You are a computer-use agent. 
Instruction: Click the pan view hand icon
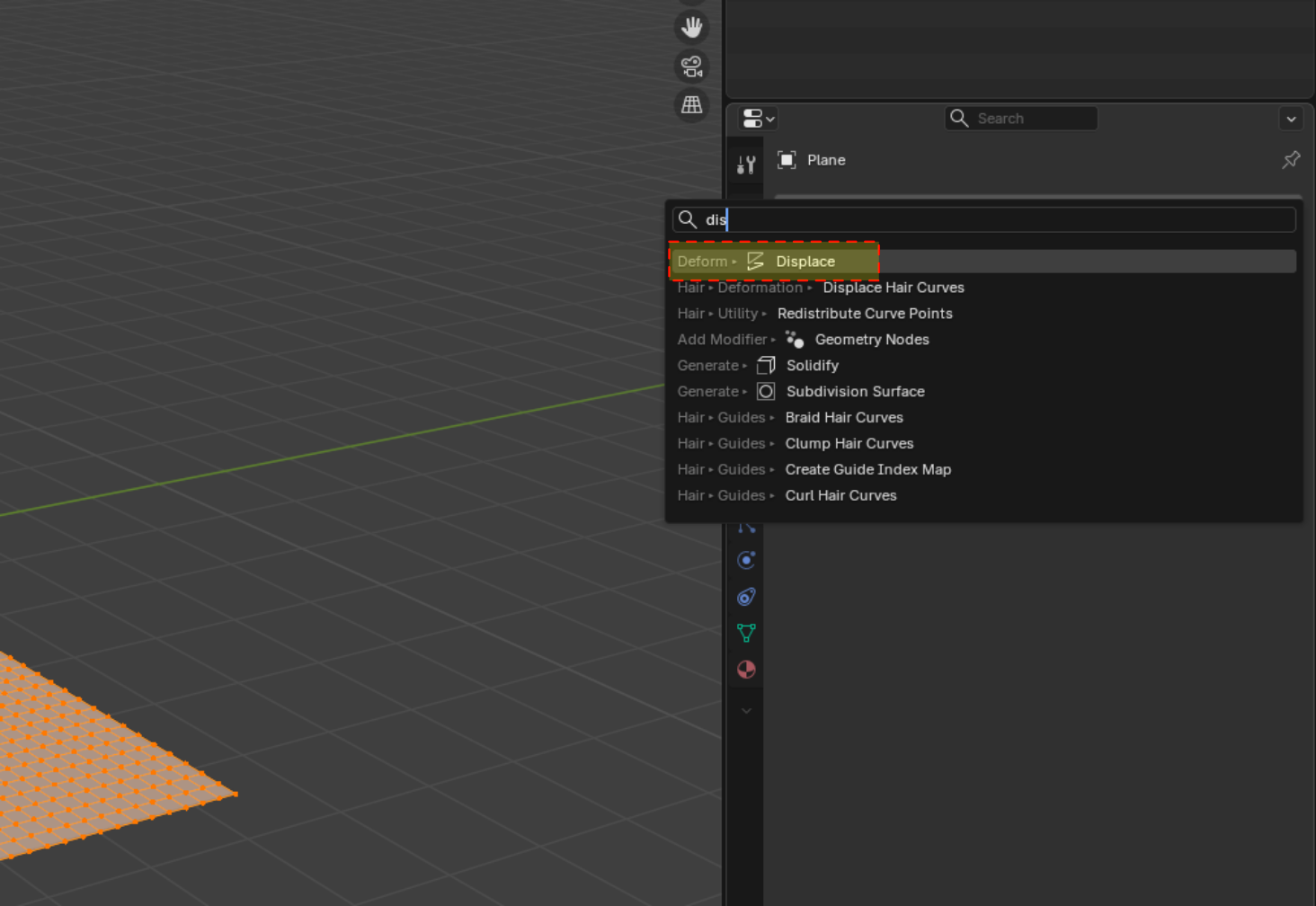coord(691,27)
